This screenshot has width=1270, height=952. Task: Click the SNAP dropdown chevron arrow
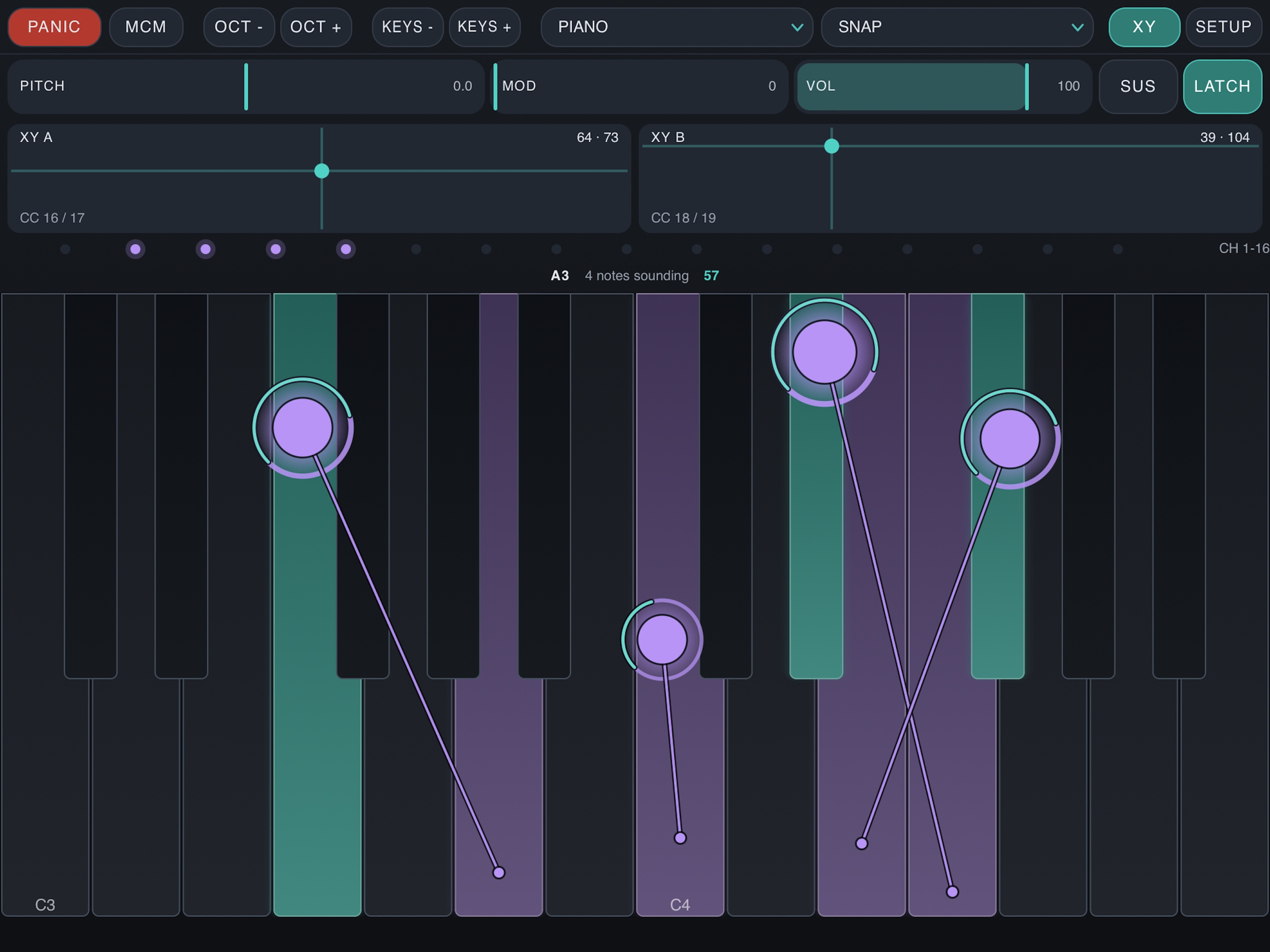(1078, 28)
